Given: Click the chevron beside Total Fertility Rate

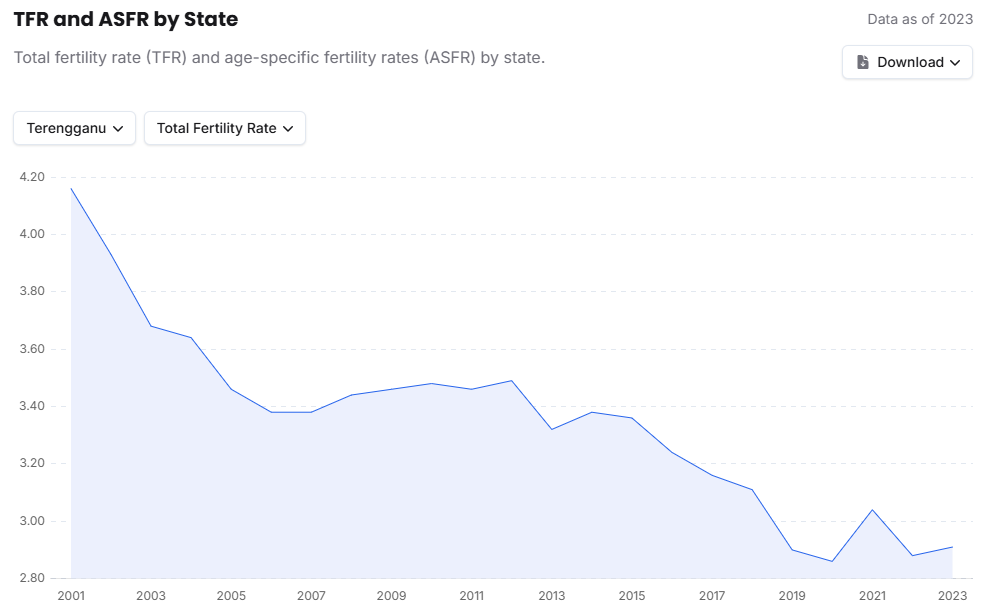Looking at the screenshot, I should tap(288, 128).
